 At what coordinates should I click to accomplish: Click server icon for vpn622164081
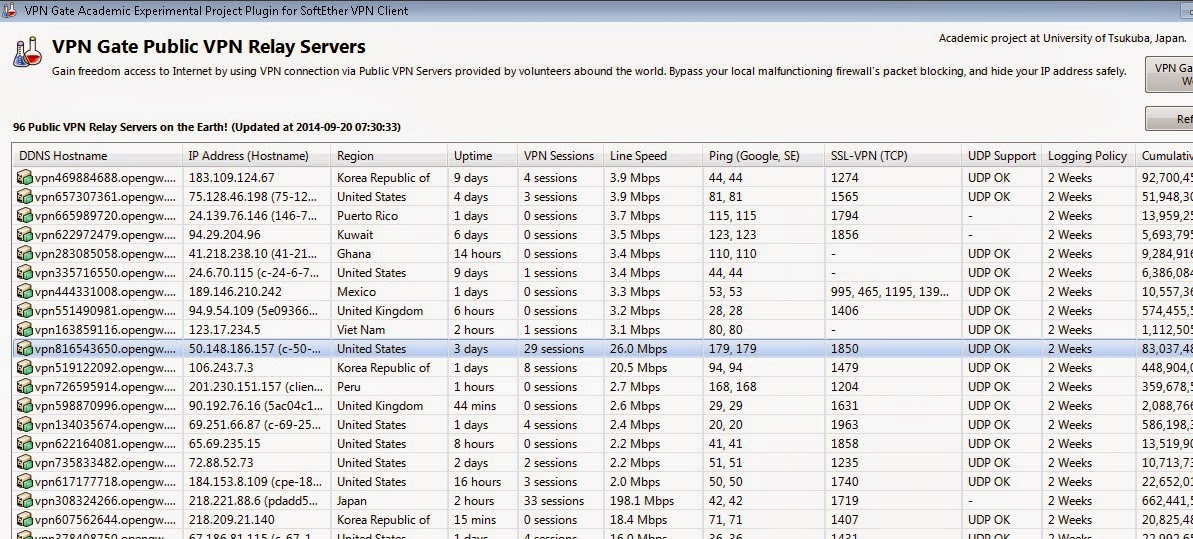24,445
